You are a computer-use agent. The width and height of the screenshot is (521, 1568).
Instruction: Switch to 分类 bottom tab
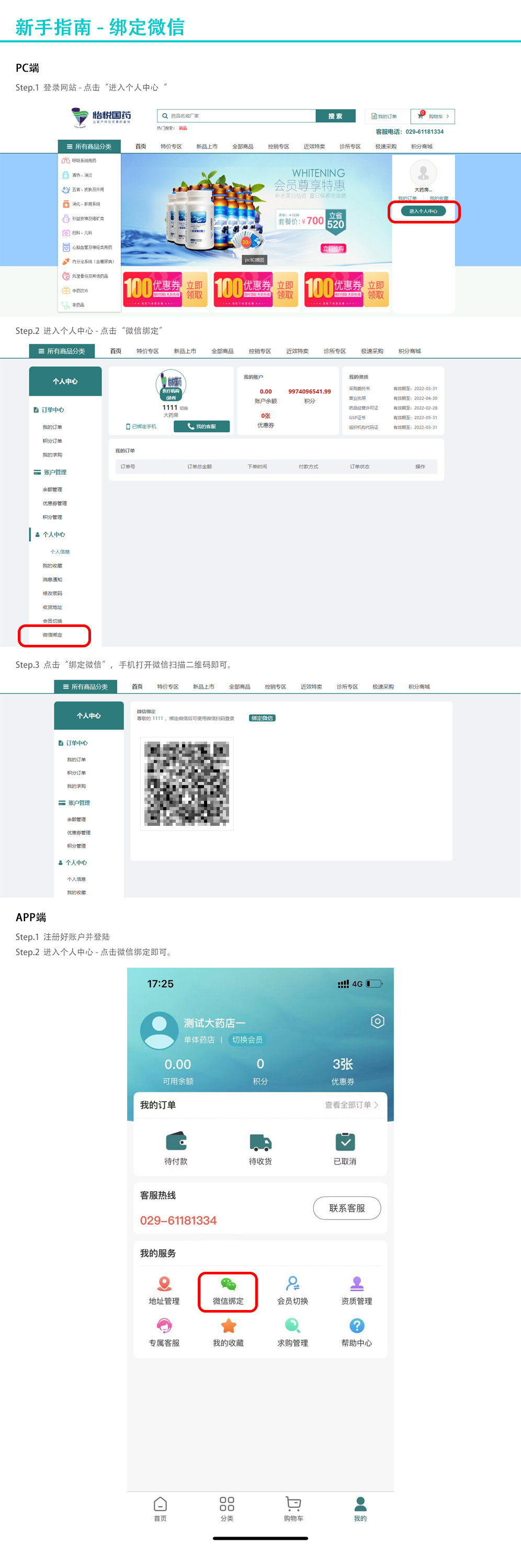tap(227, 1509)
